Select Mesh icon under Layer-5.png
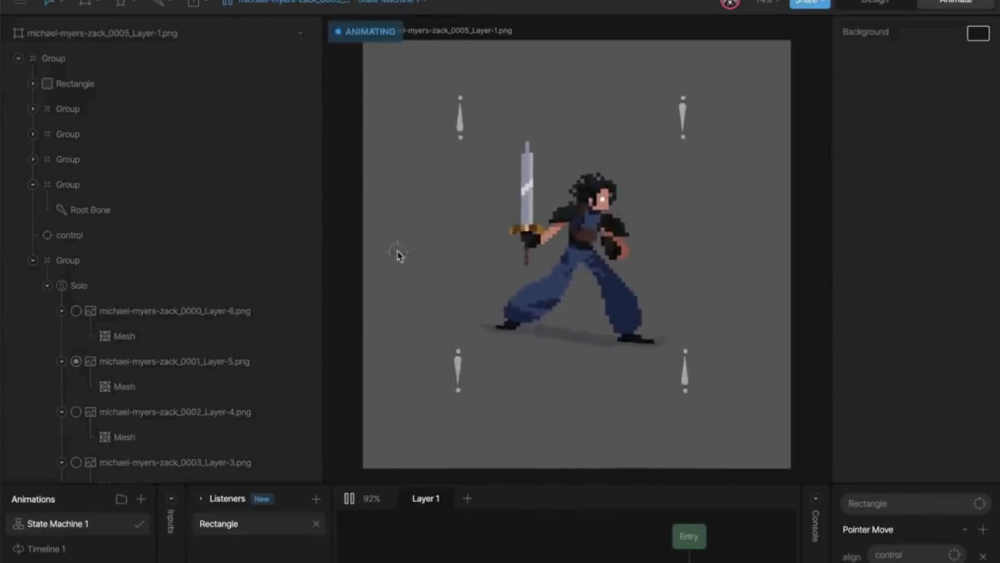The height and width of the screenshot is (563, 1000). click(x=105, y=386)
